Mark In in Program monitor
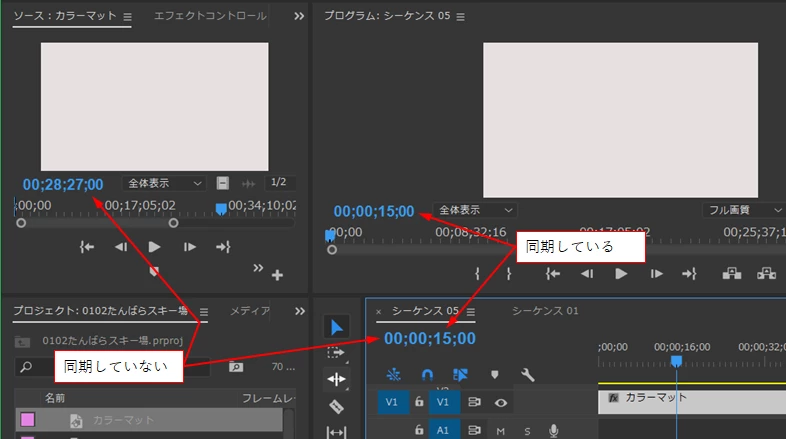786x439 pixels. click(477, 274)
